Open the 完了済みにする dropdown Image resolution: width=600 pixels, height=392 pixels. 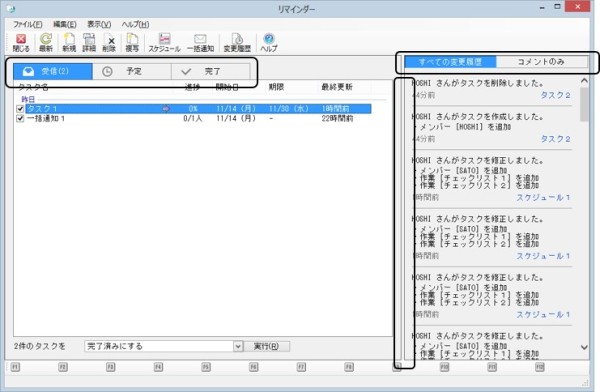click(238, 346)
